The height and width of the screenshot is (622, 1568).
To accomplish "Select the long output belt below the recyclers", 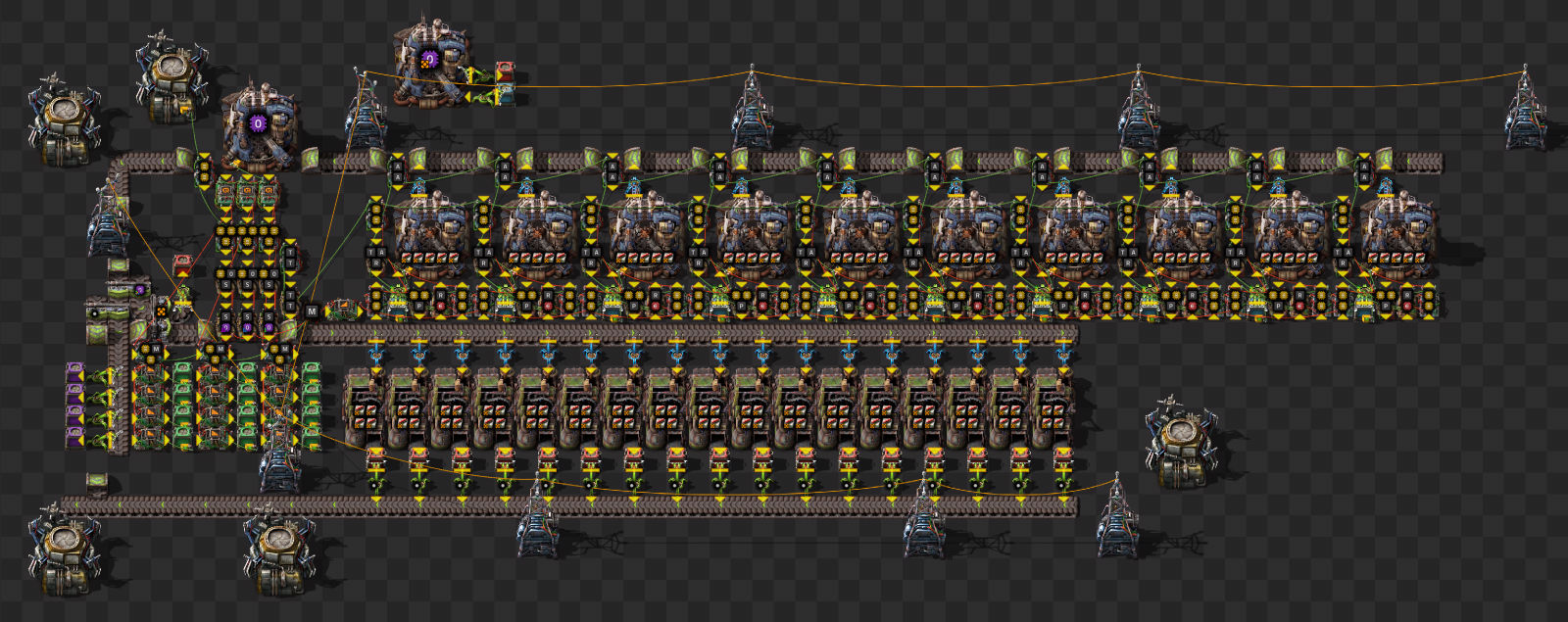I will 568,505.
